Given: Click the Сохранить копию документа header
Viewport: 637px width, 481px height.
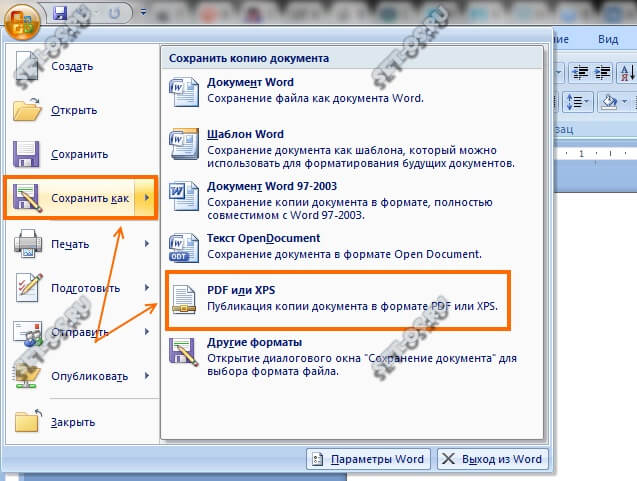Looking at the screenshot, I should 249,58.
